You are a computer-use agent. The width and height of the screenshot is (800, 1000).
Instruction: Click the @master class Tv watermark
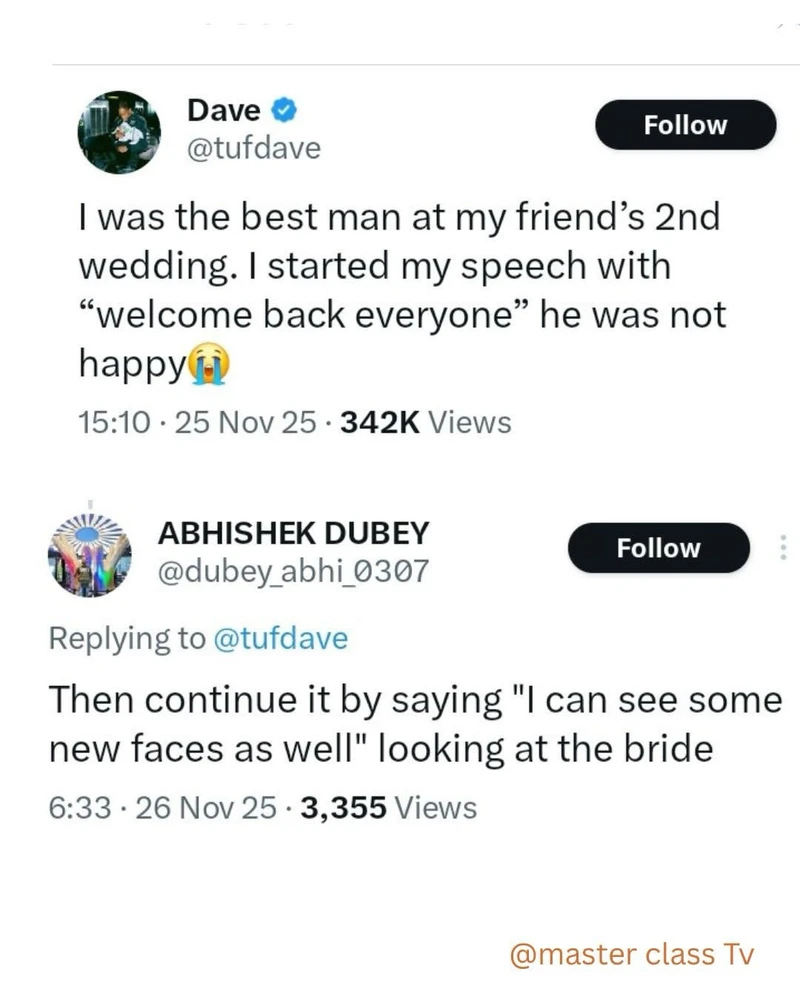click(x=630, y=954)
